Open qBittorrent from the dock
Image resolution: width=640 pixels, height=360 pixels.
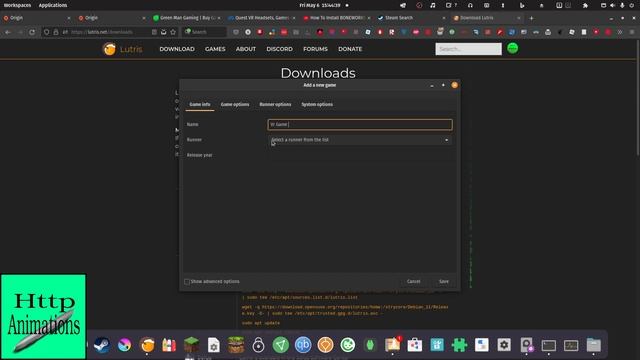coord(303,345)
